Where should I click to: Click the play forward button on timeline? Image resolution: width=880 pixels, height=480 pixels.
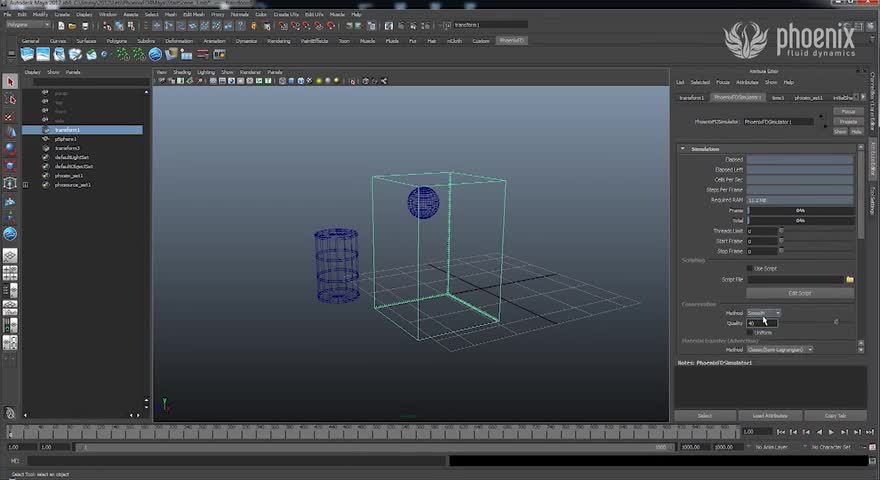(x=831, y=432)
